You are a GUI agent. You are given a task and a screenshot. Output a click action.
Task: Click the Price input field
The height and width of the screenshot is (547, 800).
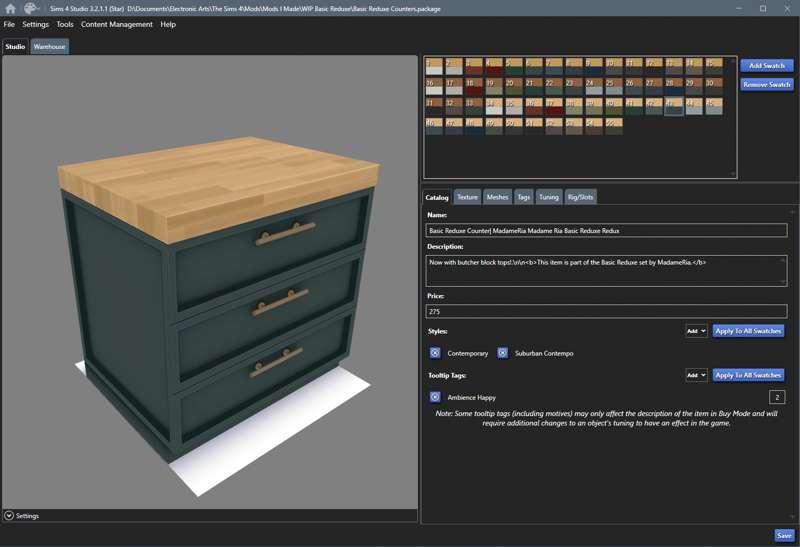[606, 311]
